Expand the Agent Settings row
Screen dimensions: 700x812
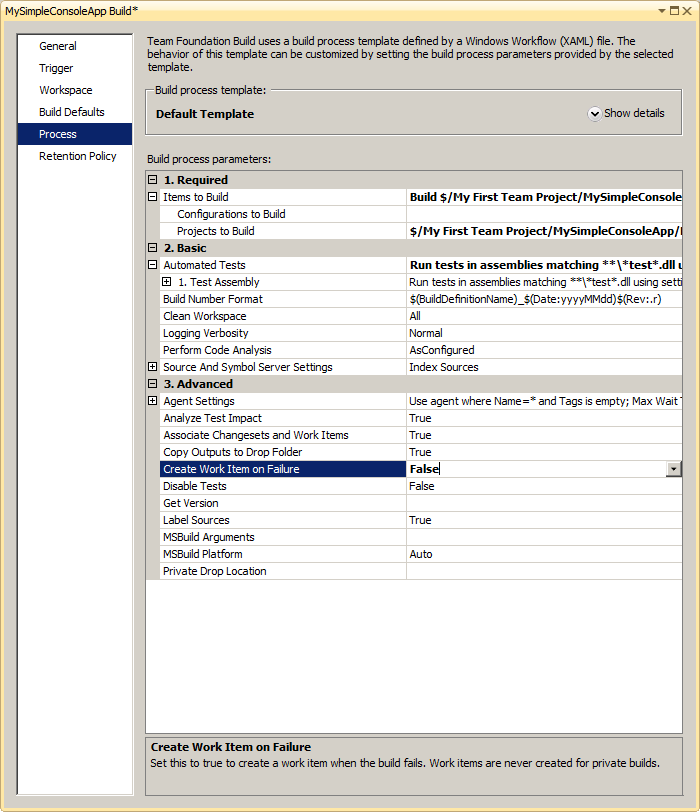click(152, 401)
